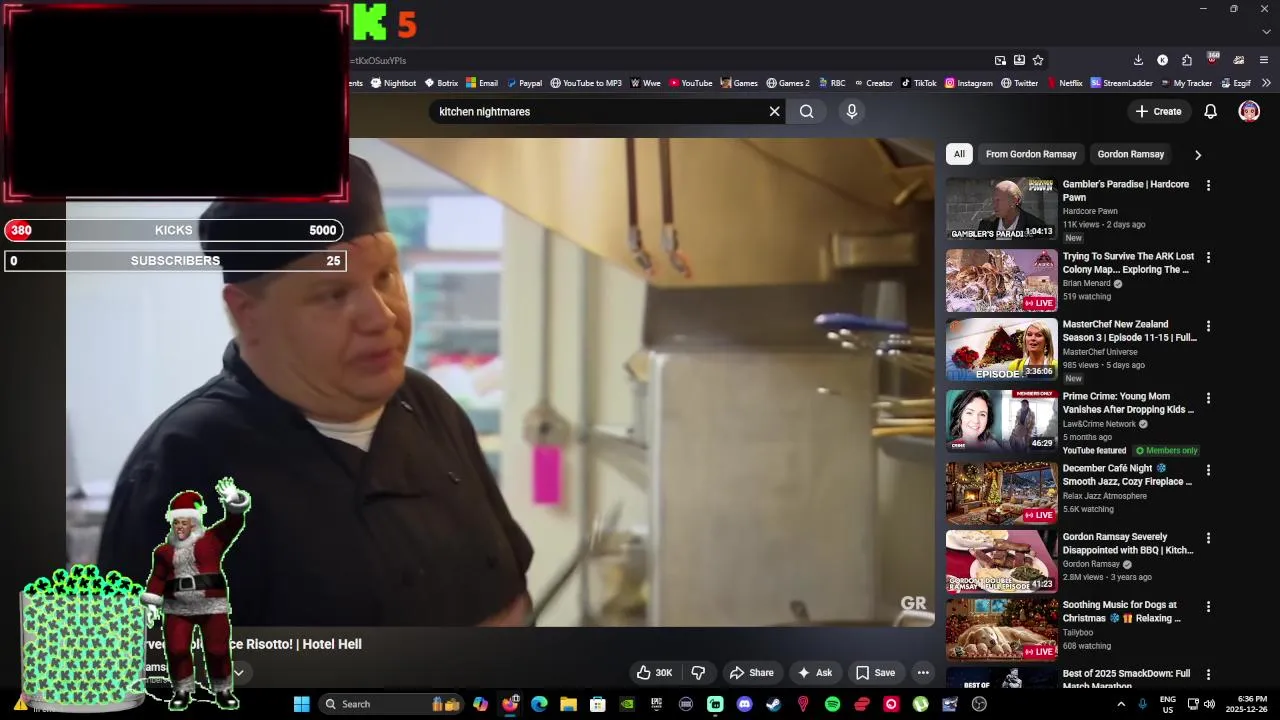
Task: Open the tab list chevron at top right
Action: pyautogui.click(x=1266, y=31)
